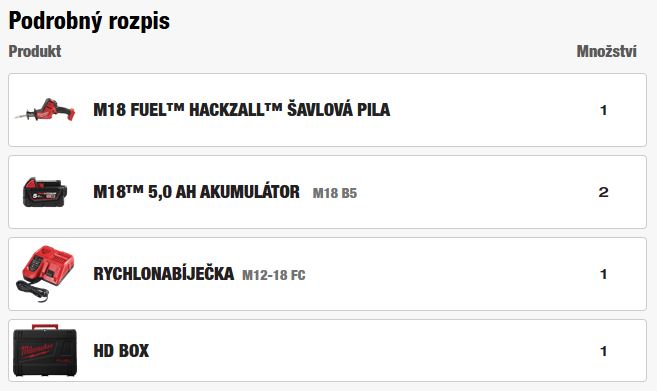The width and height of the screenshot is (657, 391).
Task: View the black HD Box case image
Action: click(x=45, y=350)
